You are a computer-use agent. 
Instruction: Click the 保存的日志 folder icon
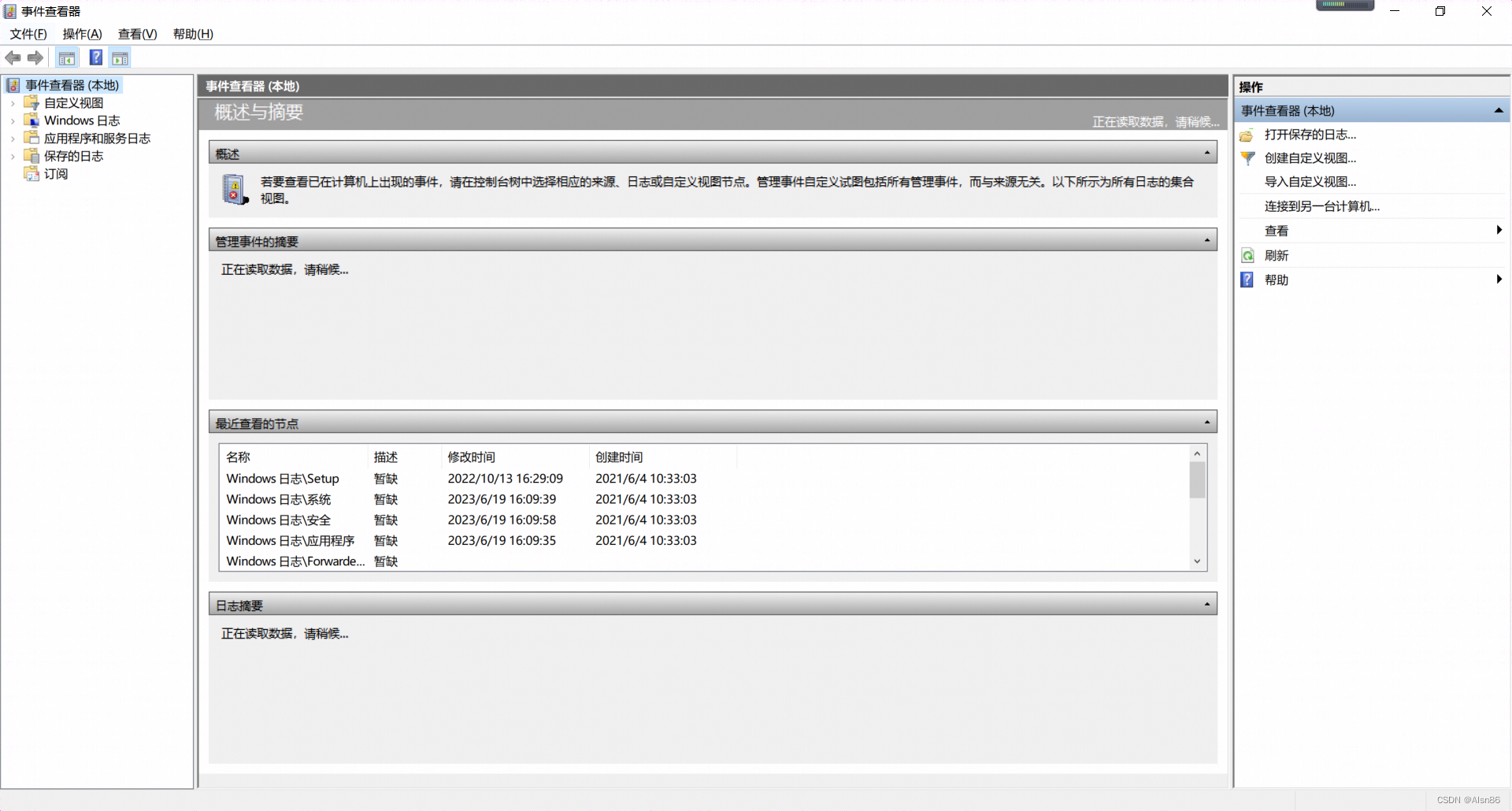pyautogui.click(x=31, y=155)
